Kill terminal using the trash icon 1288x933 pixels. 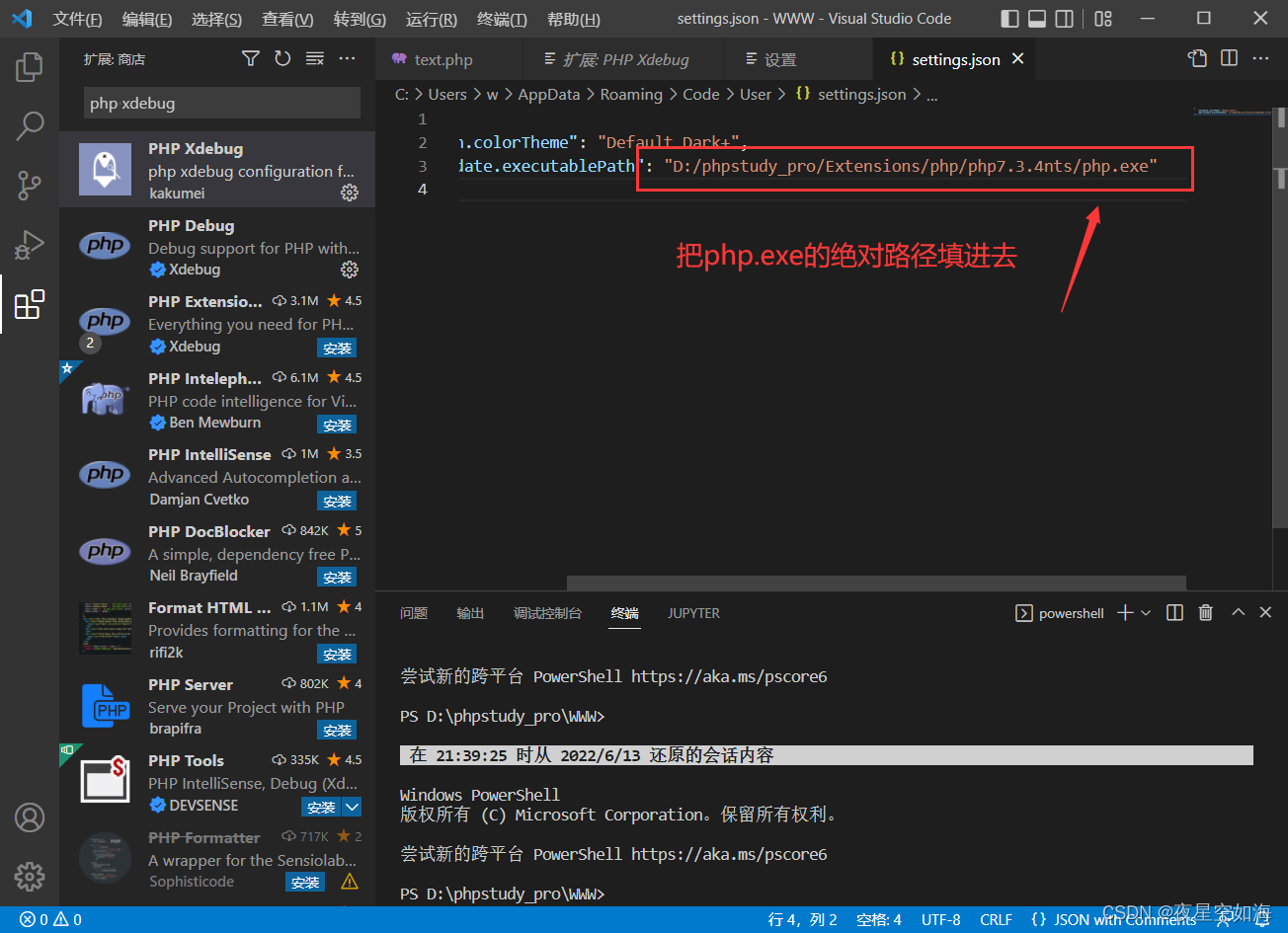[x=1205, y=613]
